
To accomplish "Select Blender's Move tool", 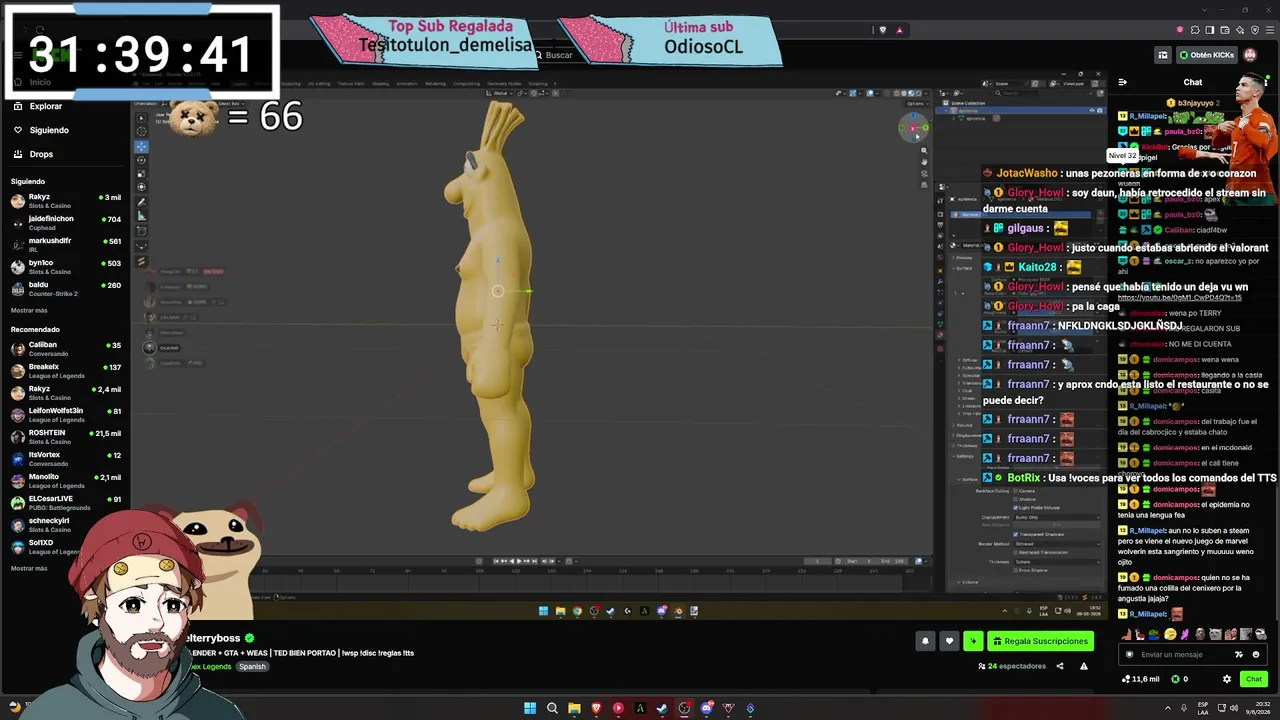I will 141,146.
